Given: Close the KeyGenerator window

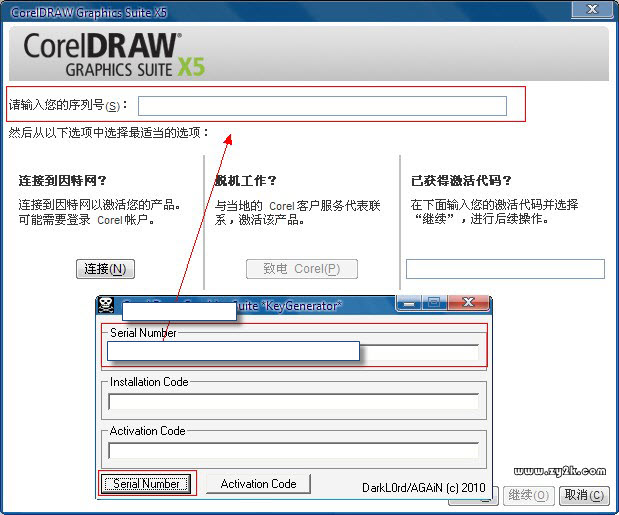Looking at the screenshot, I should 468,303.
